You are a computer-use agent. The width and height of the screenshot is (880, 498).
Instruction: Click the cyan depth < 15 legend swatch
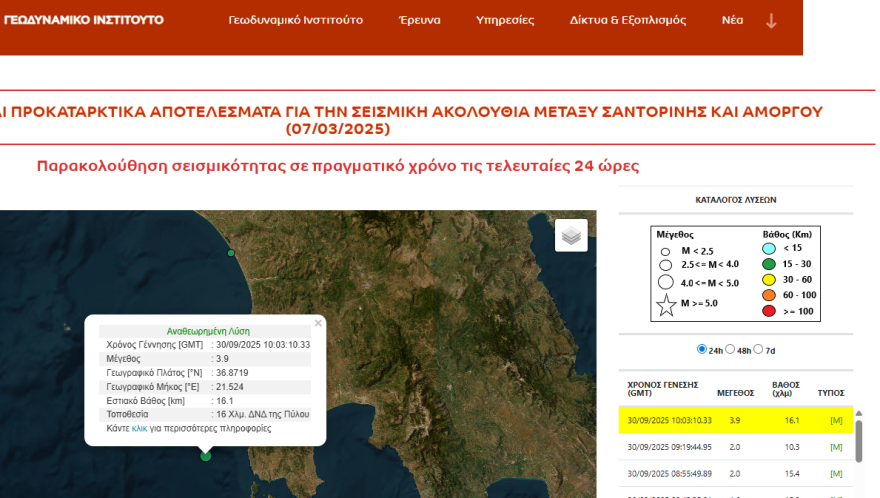click(769, 249)
